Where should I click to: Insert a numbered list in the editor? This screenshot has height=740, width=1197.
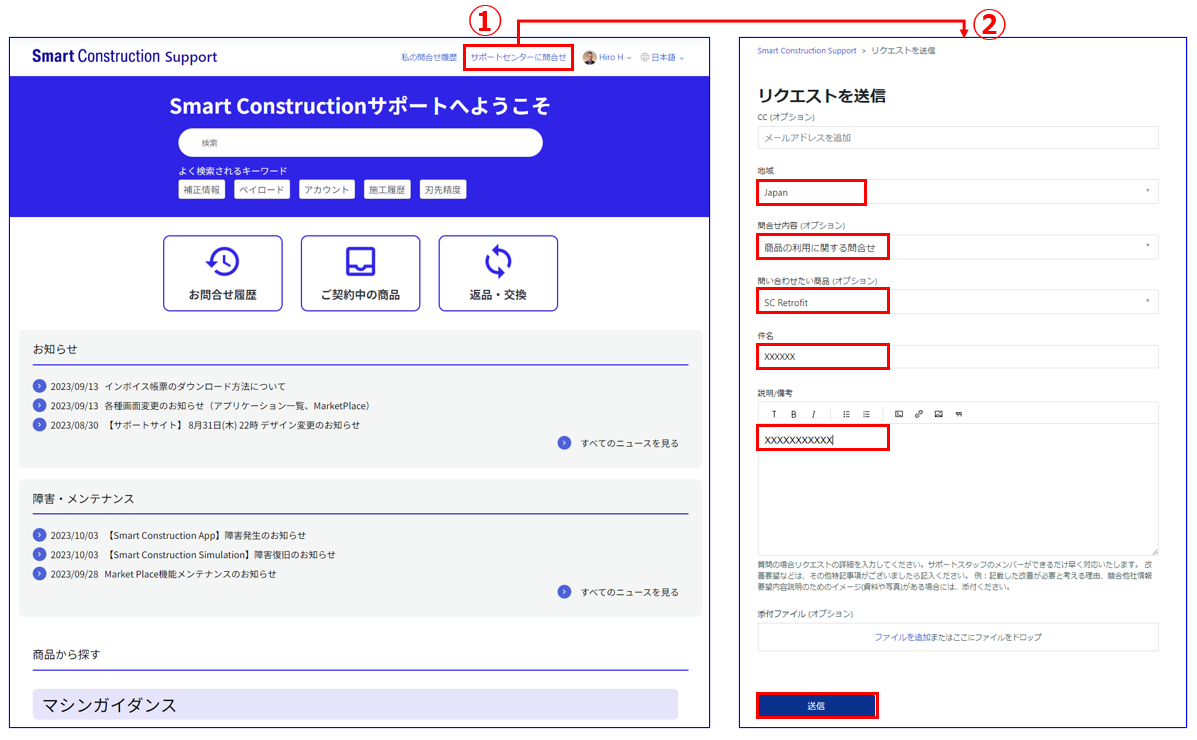point(866,414)
